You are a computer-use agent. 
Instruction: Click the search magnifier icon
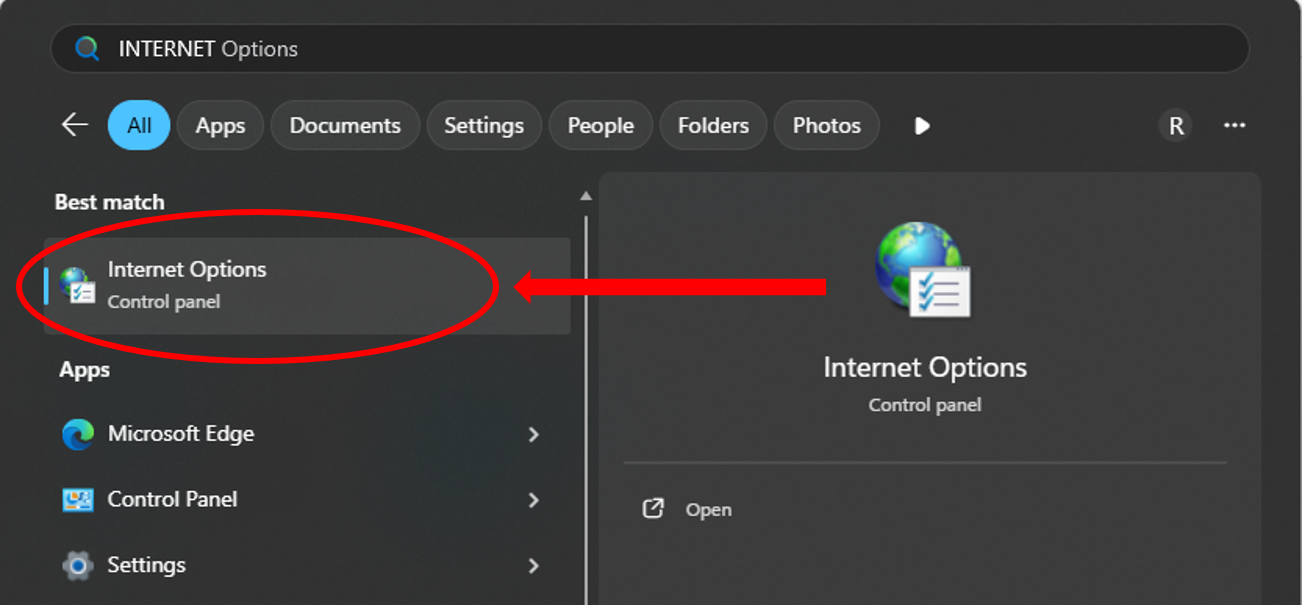coord(88,49)
